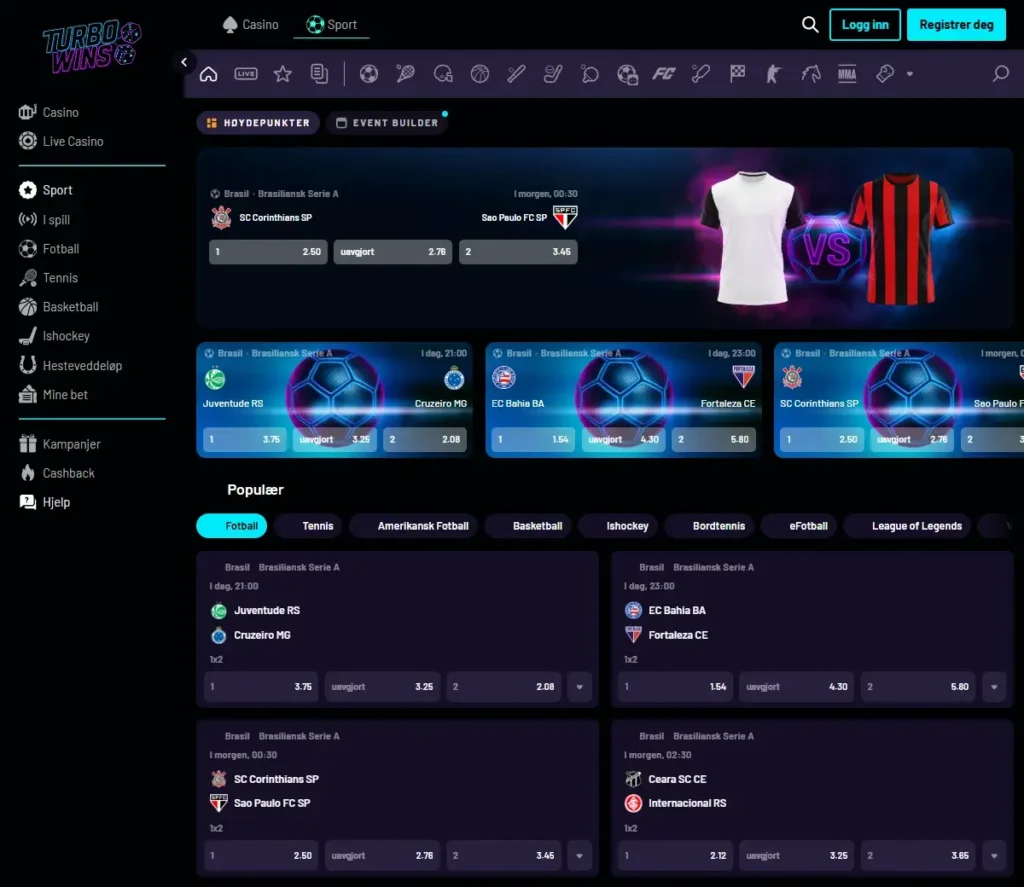Click the Logg inn button
1024x887 pixels.
[x=865, y=25]
